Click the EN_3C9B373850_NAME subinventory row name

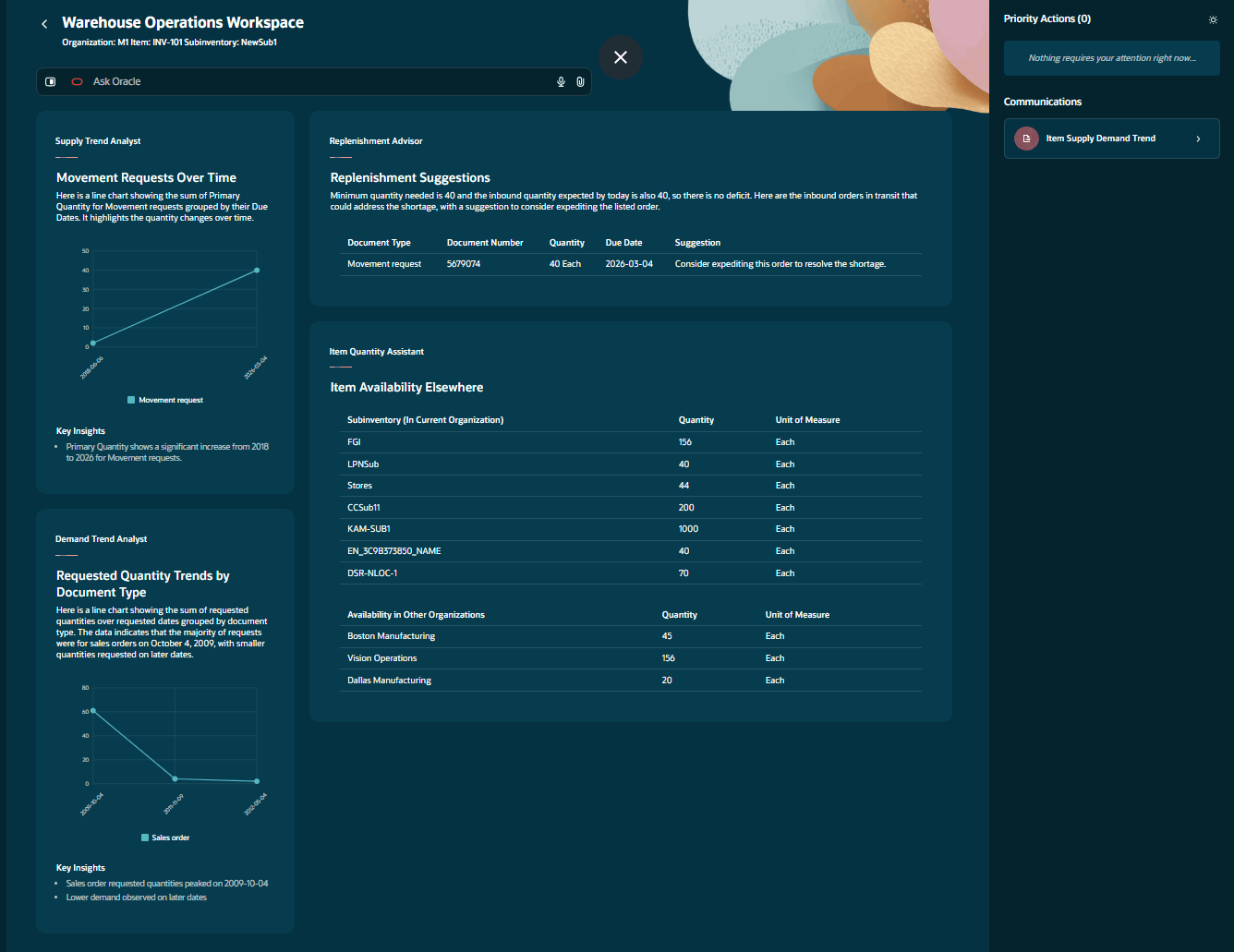394,551
